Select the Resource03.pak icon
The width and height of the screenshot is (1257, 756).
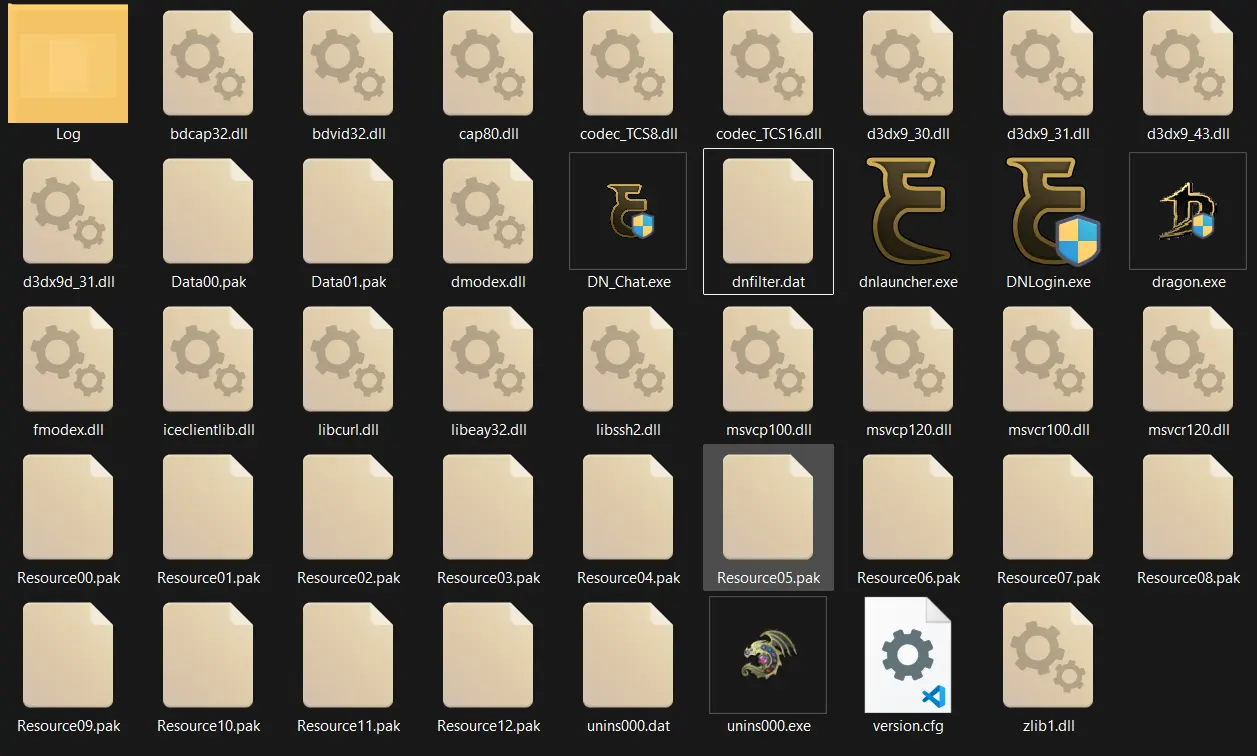pos(488,508)
